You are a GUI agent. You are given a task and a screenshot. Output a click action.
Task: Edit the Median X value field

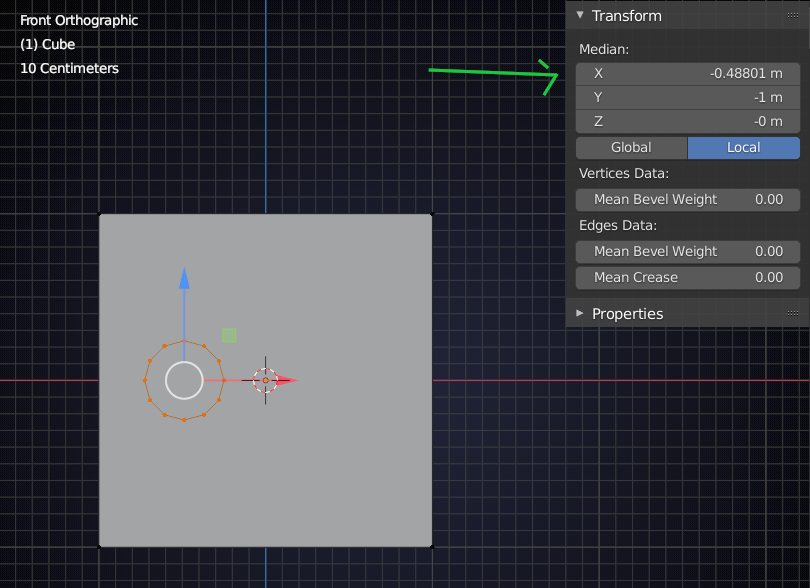[x=687, y=73]
